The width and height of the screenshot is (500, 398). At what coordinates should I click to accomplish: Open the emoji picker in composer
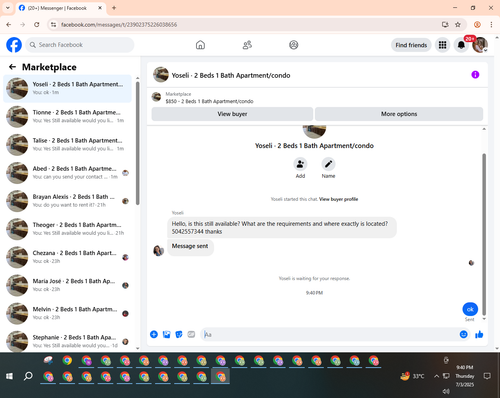pos(463,334)
